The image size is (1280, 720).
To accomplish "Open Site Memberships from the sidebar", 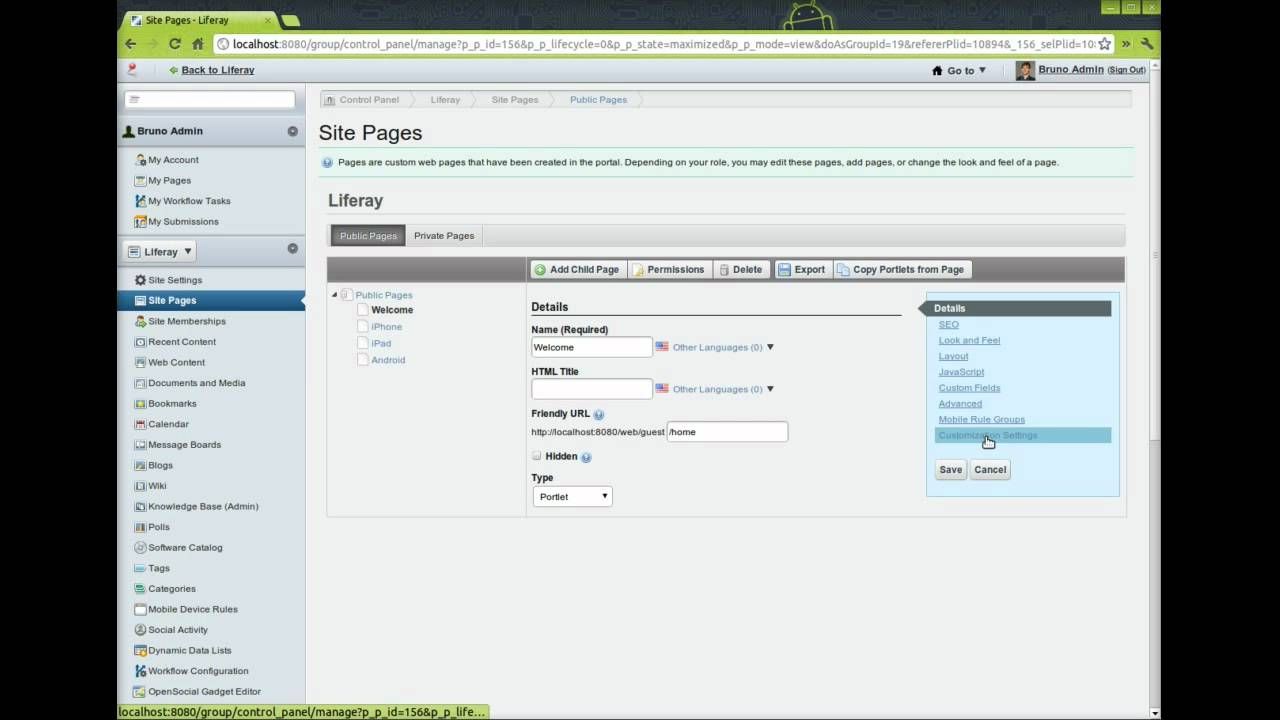I will pyautogui.click(x=187, y=321).
